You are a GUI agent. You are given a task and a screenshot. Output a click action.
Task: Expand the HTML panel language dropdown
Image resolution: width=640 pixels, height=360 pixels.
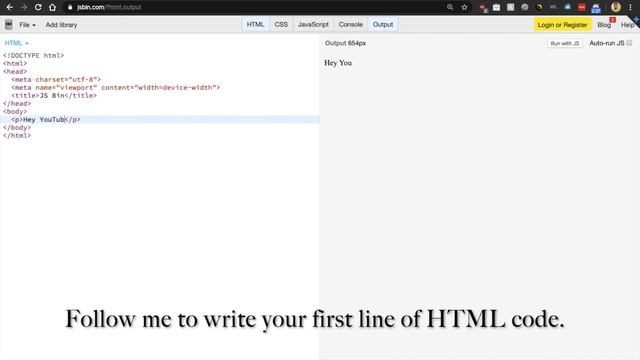point(16,43)
